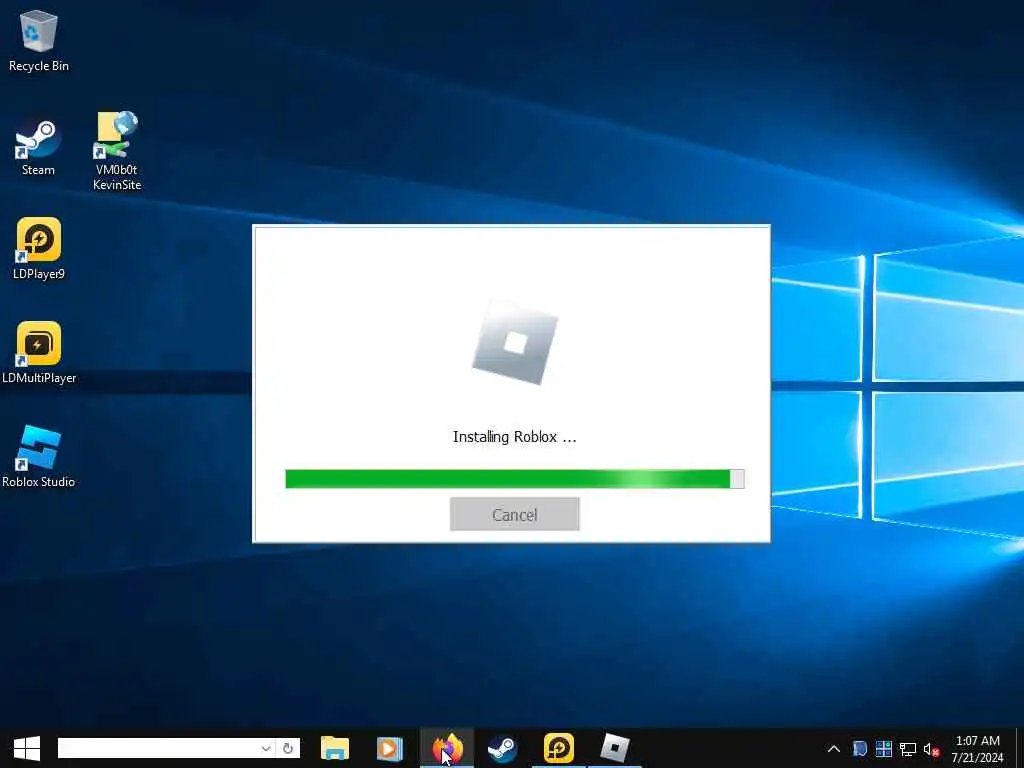Click the blue tray application icon
Image resolution: width=1024 pixels, height=768 pixels.
coord(859,749)
